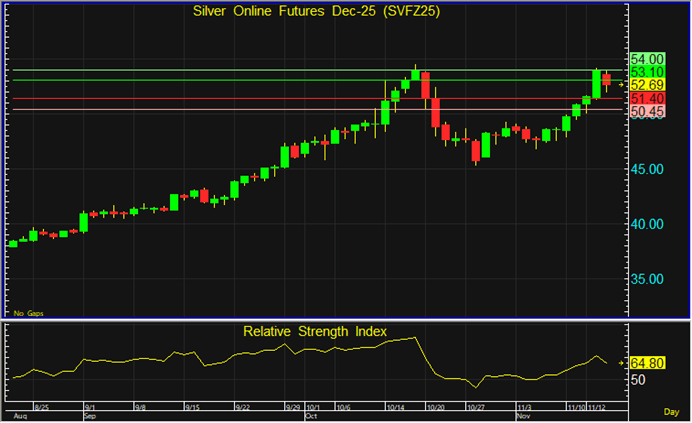
Task: Click the RSI 50 level axis label
Action: click(638, 380)
